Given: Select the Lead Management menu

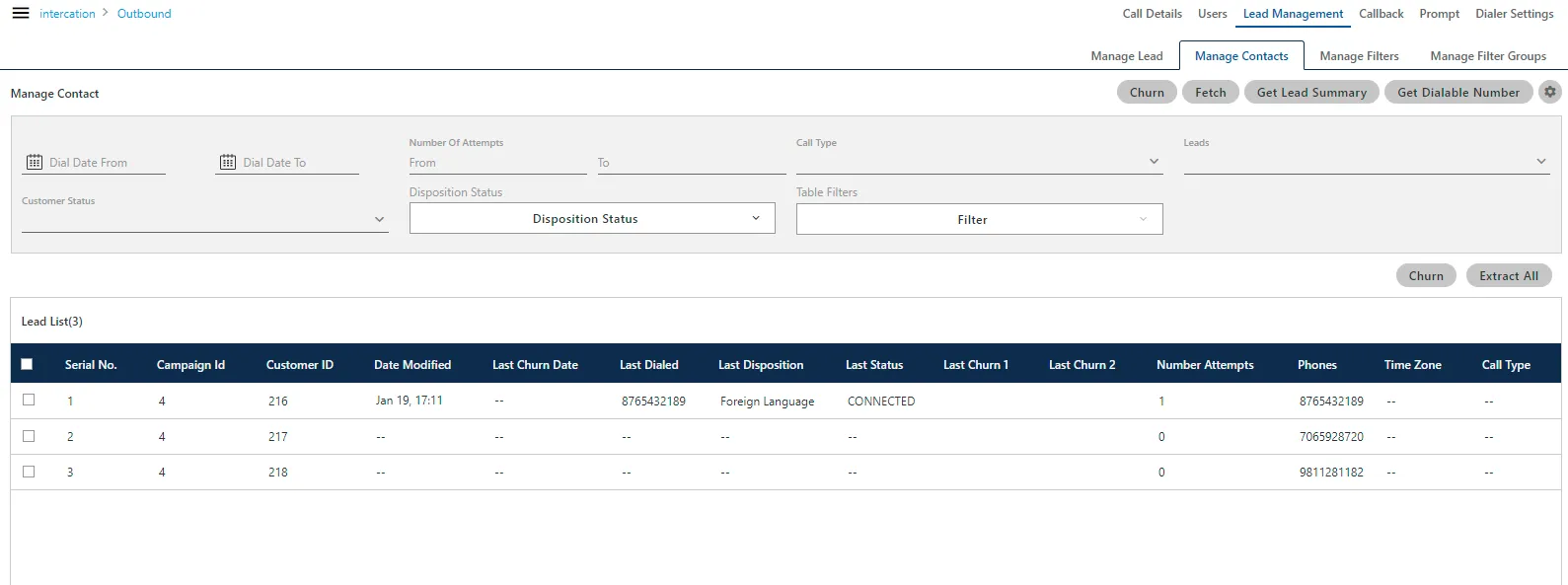Looking at the screenshot, I should point(1293,14).
